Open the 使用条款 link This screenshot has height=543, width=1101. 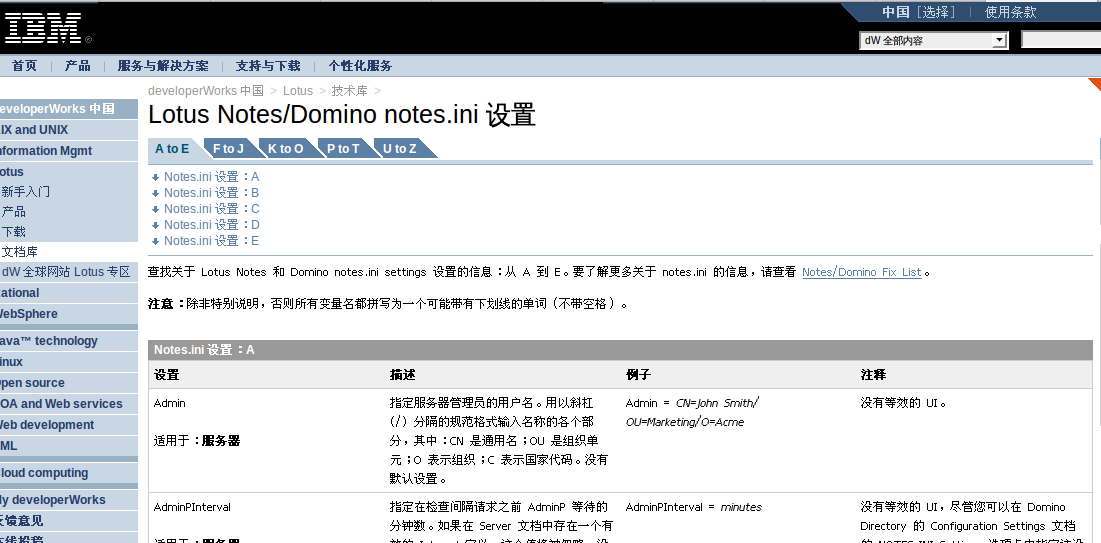(x=1010, y=12)
